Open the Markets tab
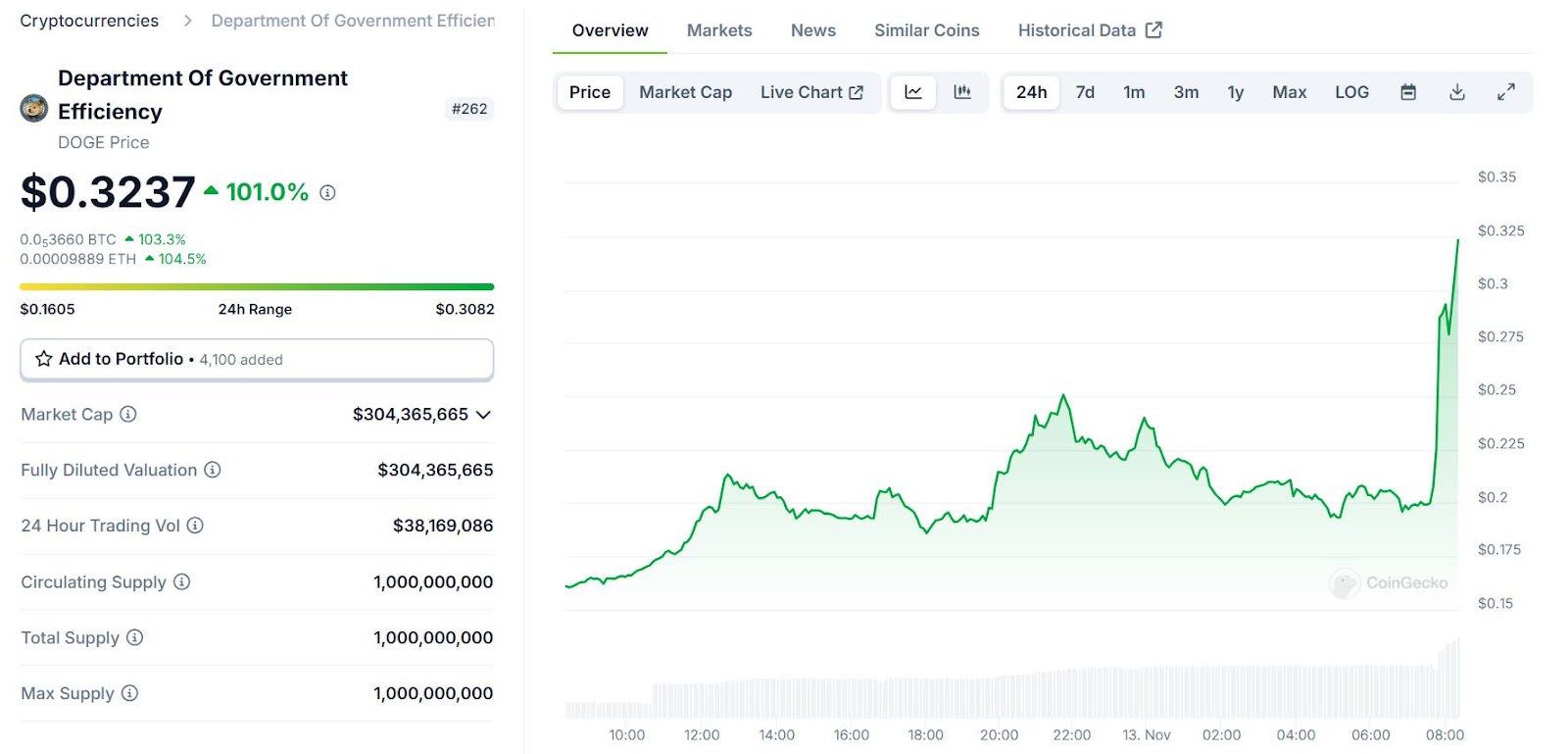Viewport: 1568px width, 754px height. [x=719, y=30]
